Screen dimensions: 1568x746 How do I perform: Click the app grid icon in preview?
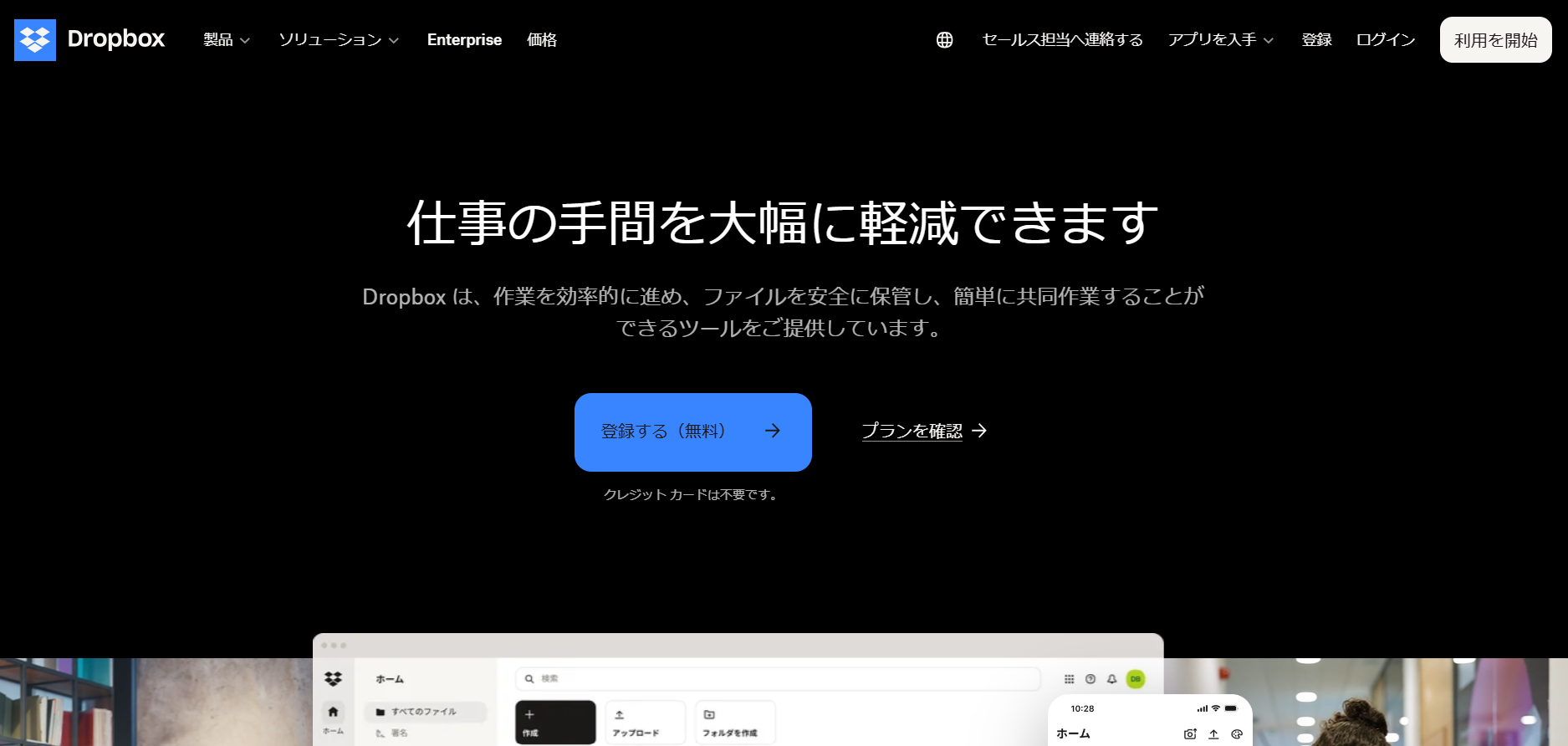pyautogui.click(x=1069, y=679)
